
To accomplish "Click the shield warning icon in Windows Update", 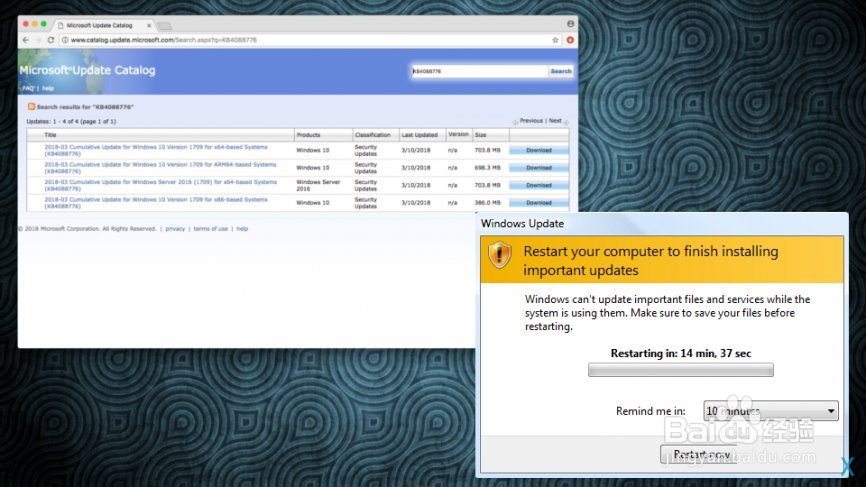I will pyautogui.click(x=499, y=255).
